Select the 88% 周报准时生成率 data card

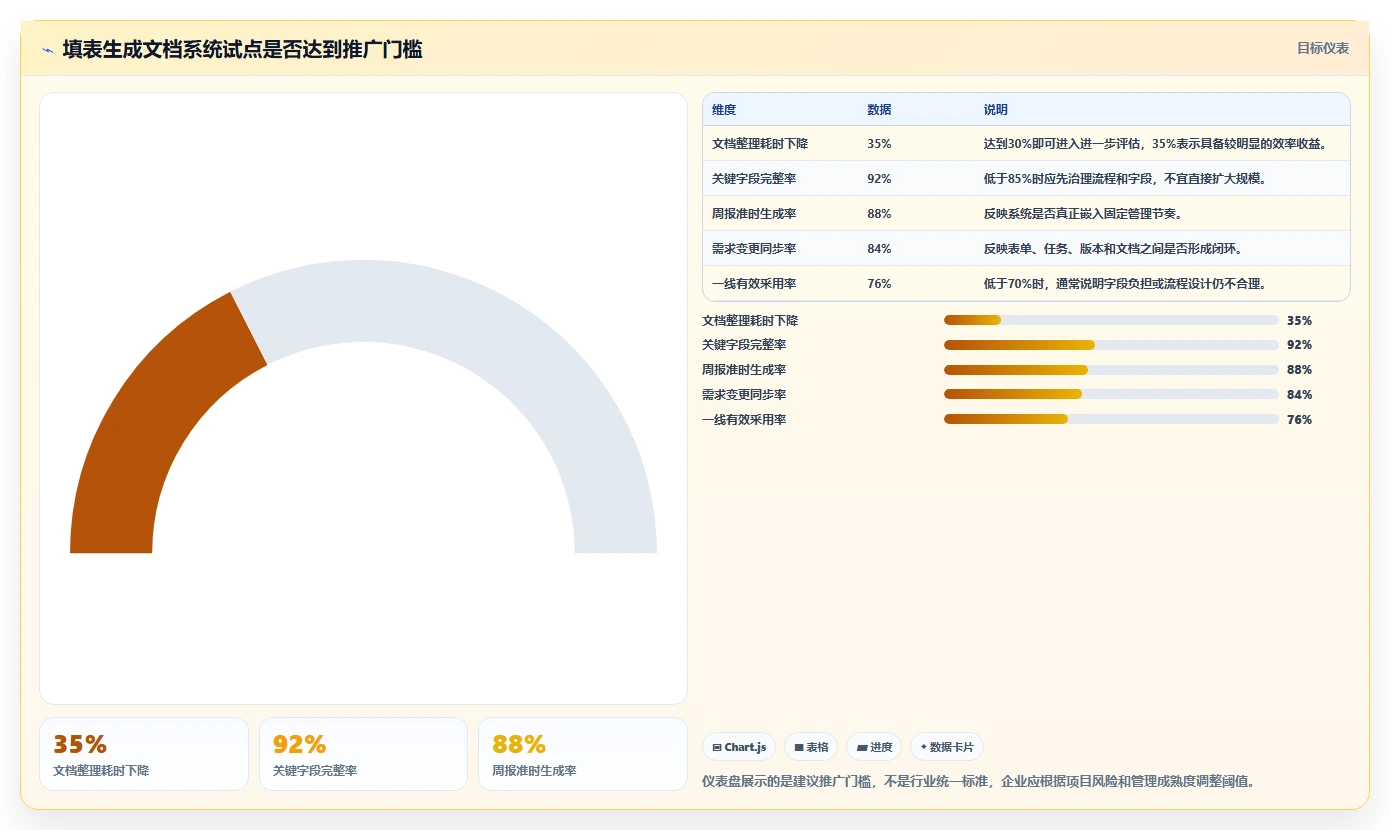583,754
